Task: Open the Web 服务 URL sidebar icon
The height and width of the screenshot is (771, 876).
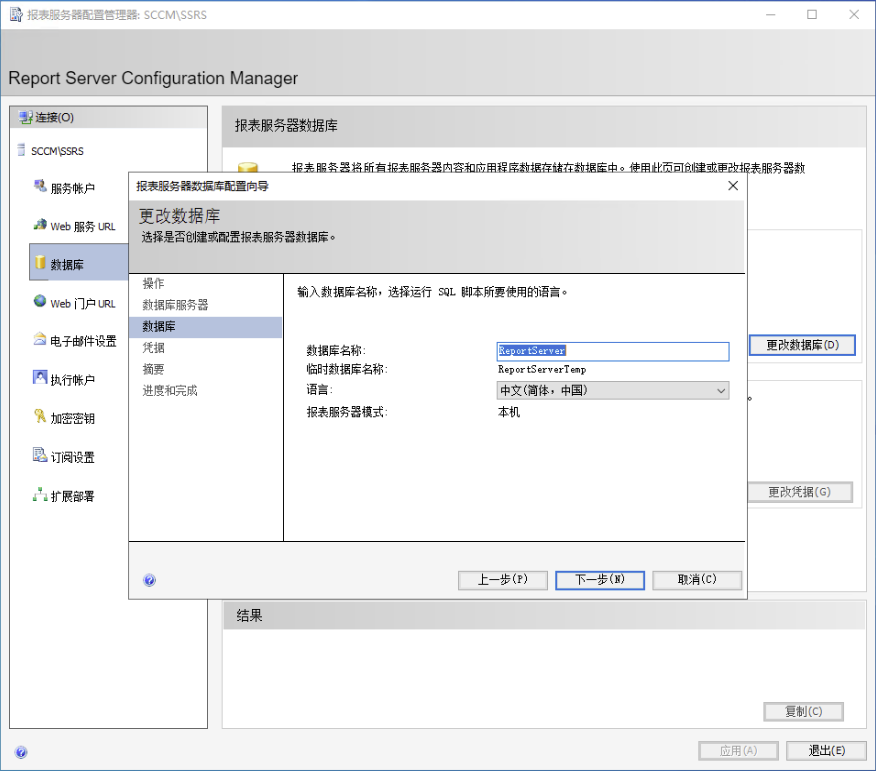Action: tap(40, 225)
